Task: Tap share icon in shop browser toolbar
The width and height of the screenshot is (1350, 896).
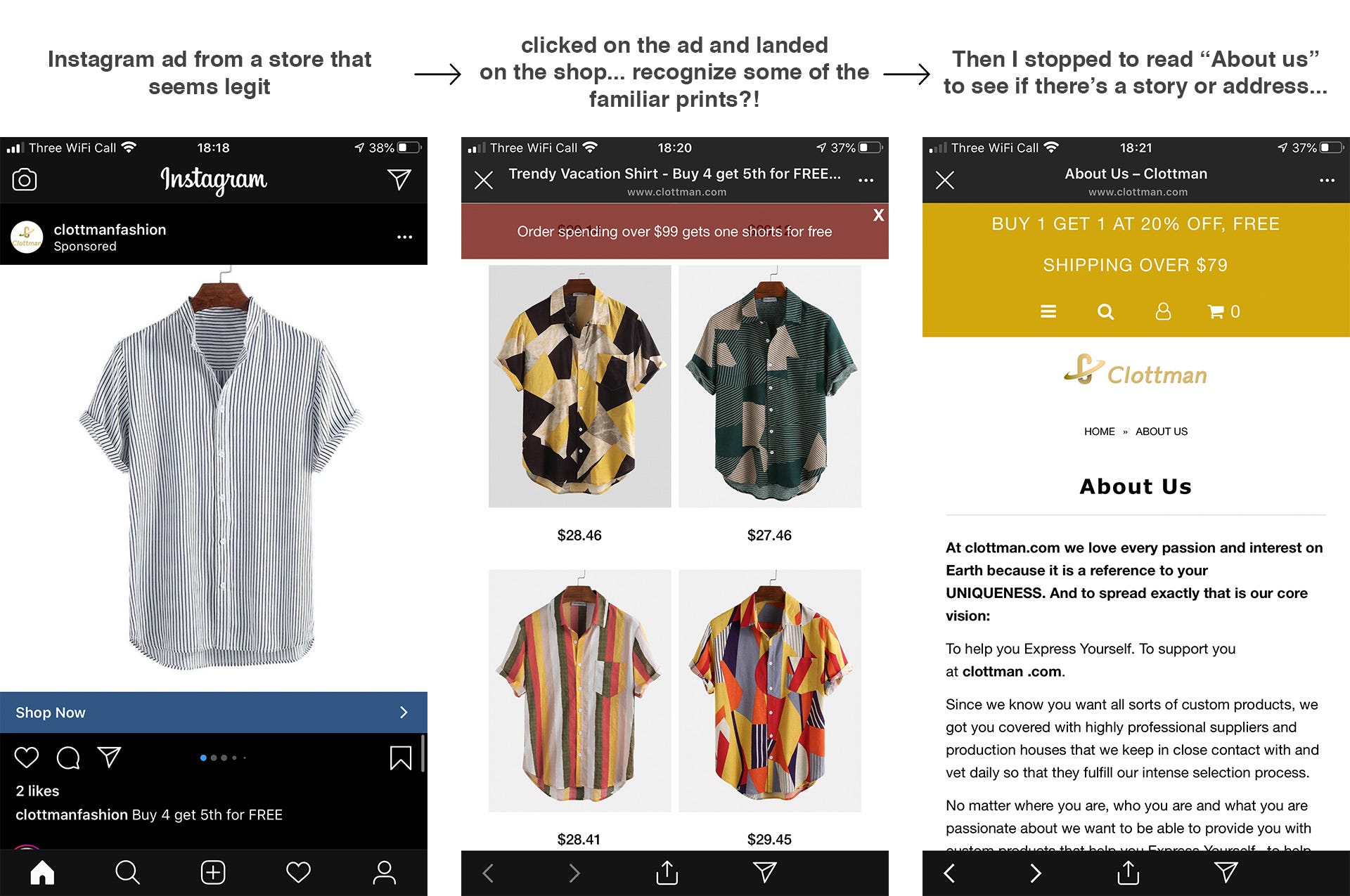Action: click(x=667, y=872)
